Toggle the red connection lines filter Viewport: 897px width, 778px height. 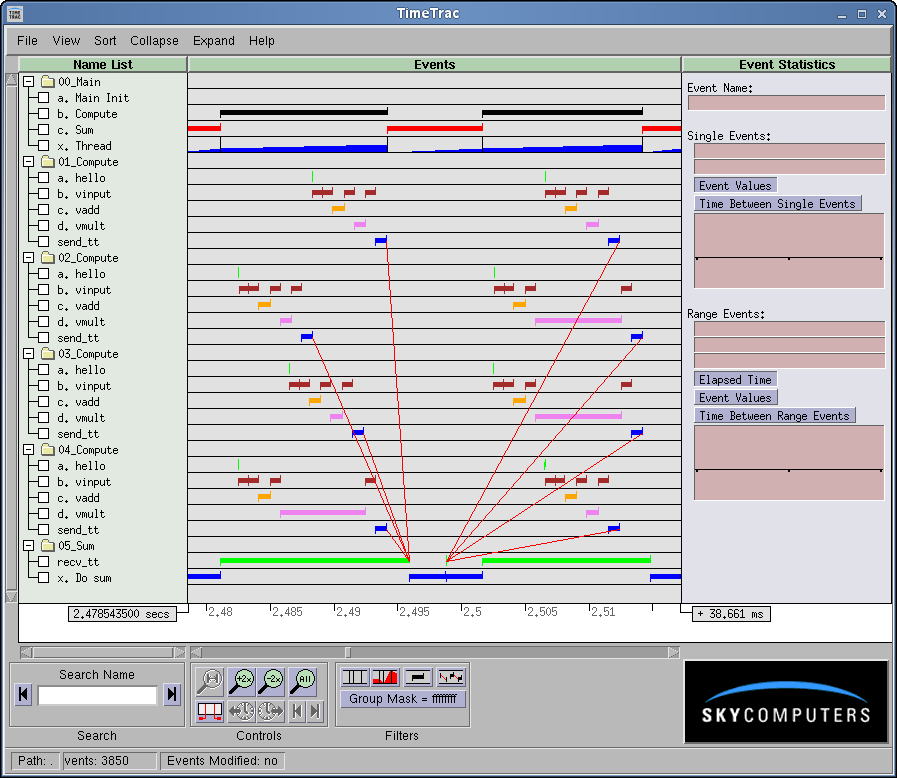450,677
